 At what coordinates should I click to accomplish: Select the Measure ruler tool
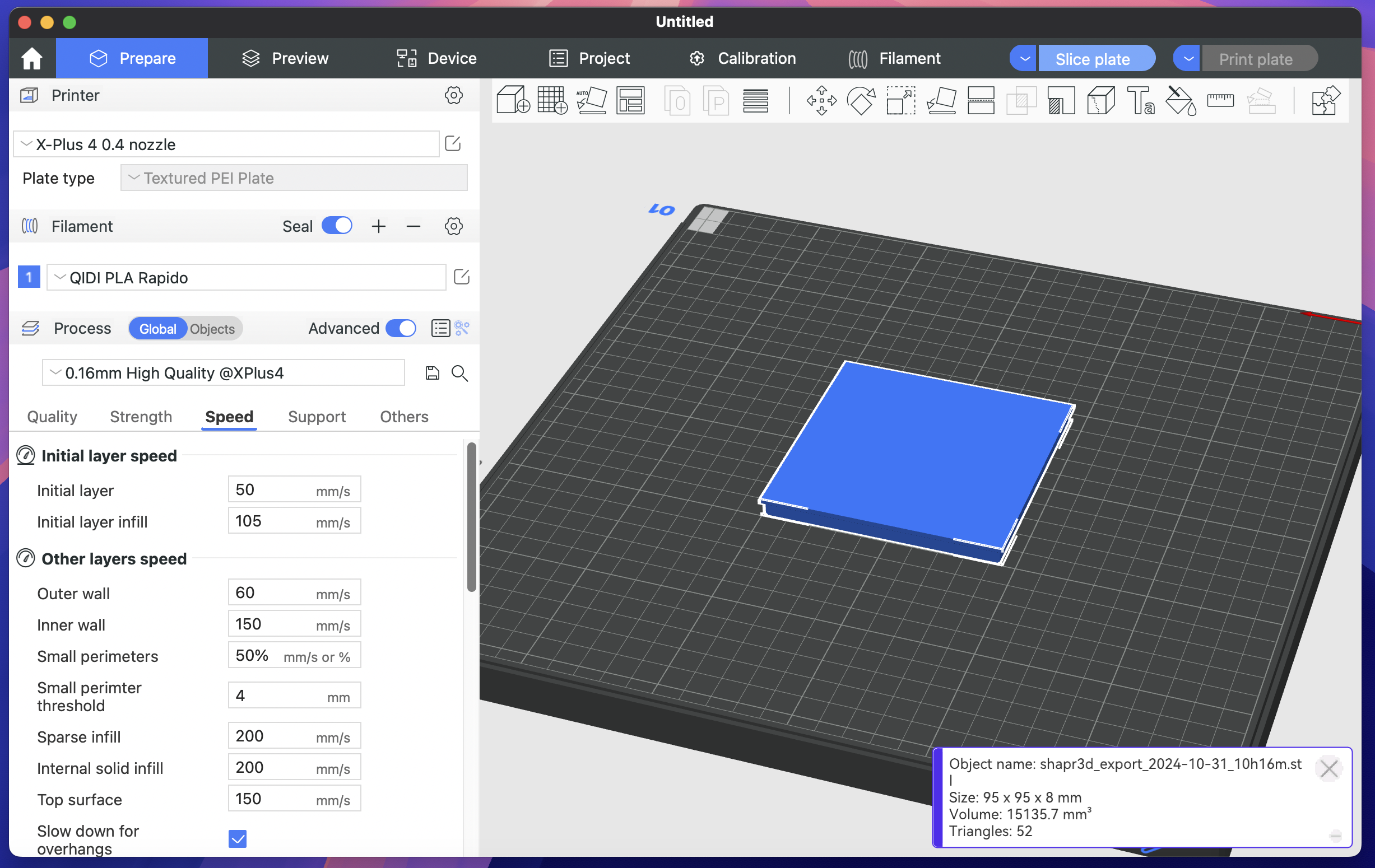[x=1220, y=100]
